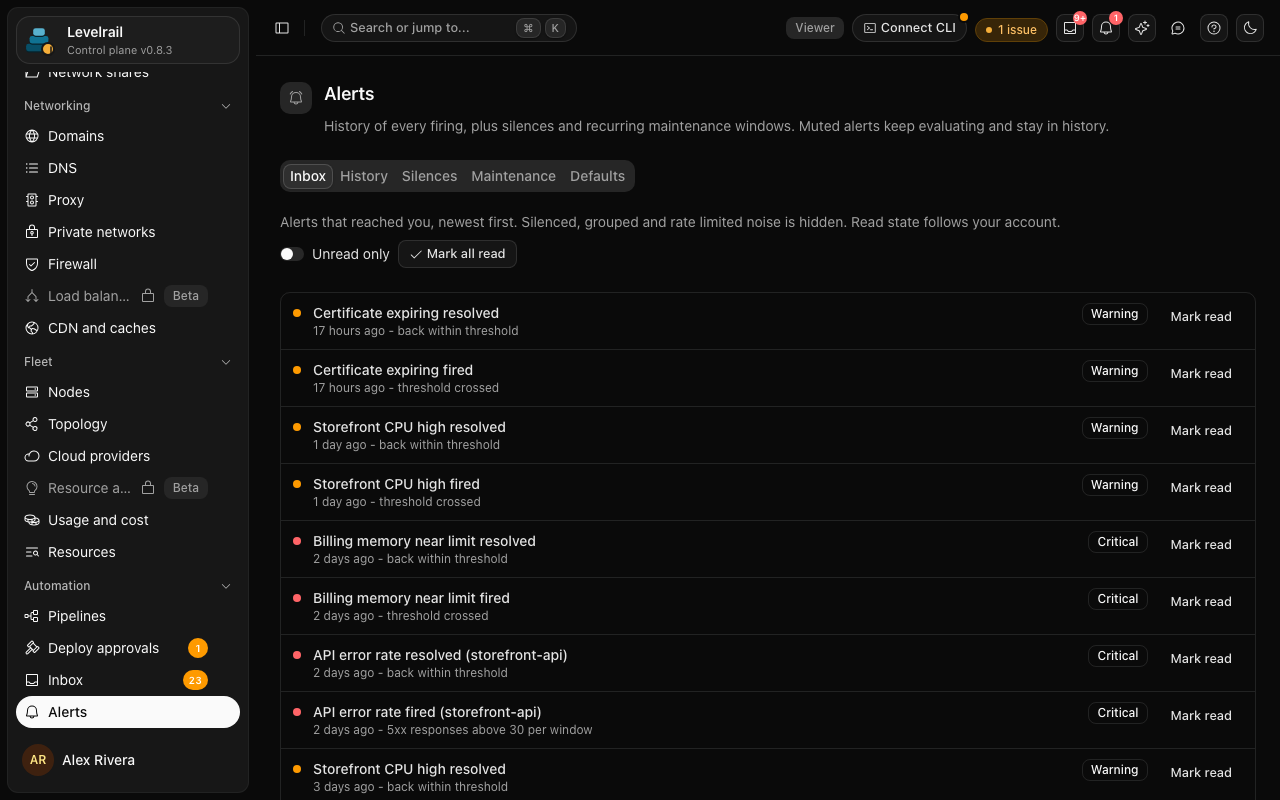Click the Mark all read button
This screenshot has height=800, width=1280.
457,254
